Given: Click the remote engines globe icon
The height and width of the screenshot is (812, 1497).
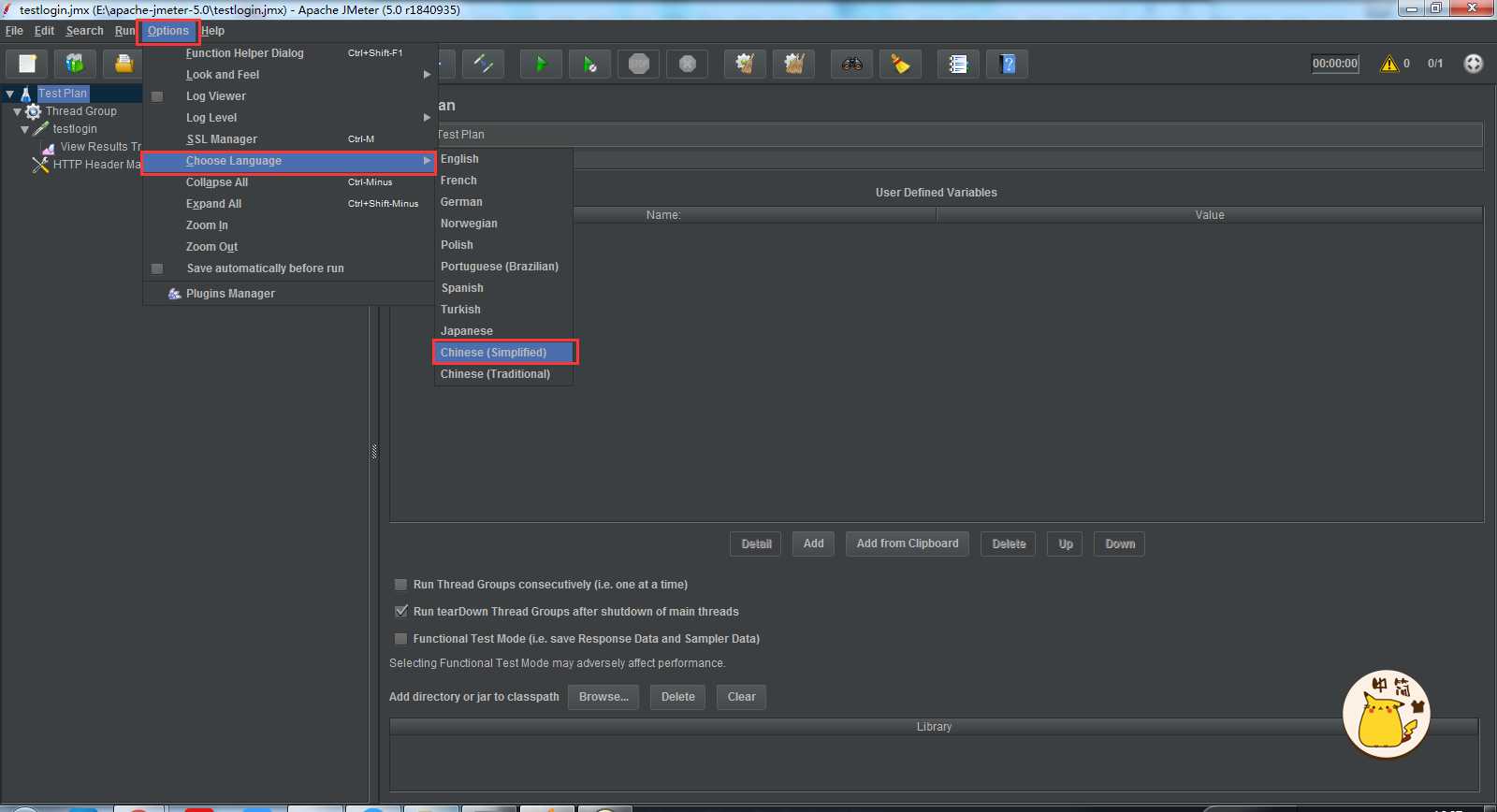Looking at the screenshot, I should coord(1474,64).
